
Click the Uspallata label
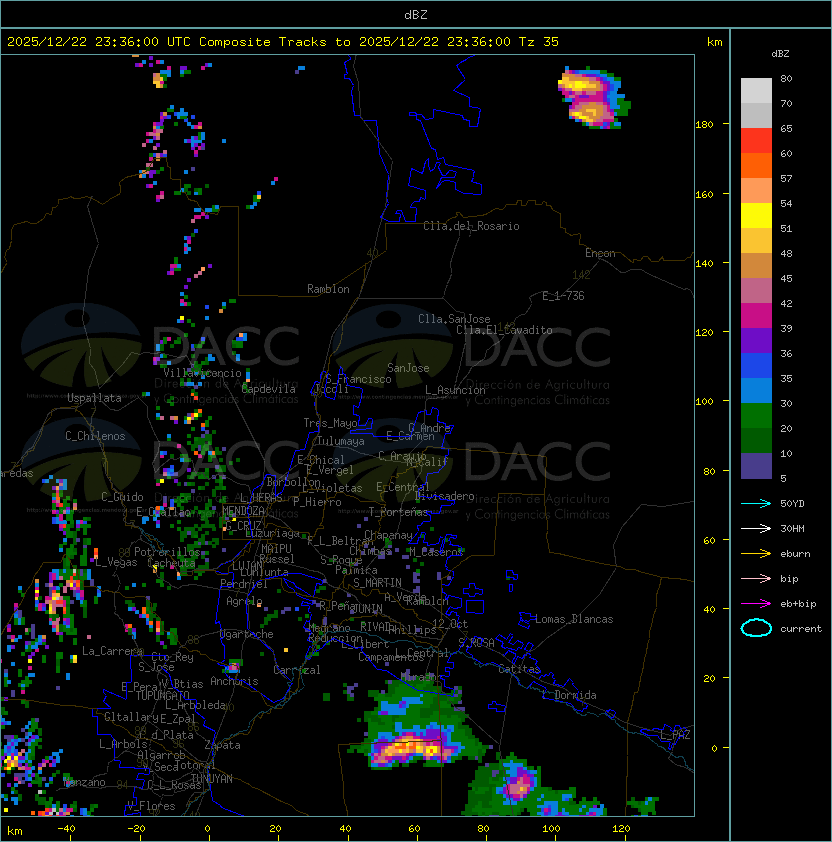click(95, 398)
